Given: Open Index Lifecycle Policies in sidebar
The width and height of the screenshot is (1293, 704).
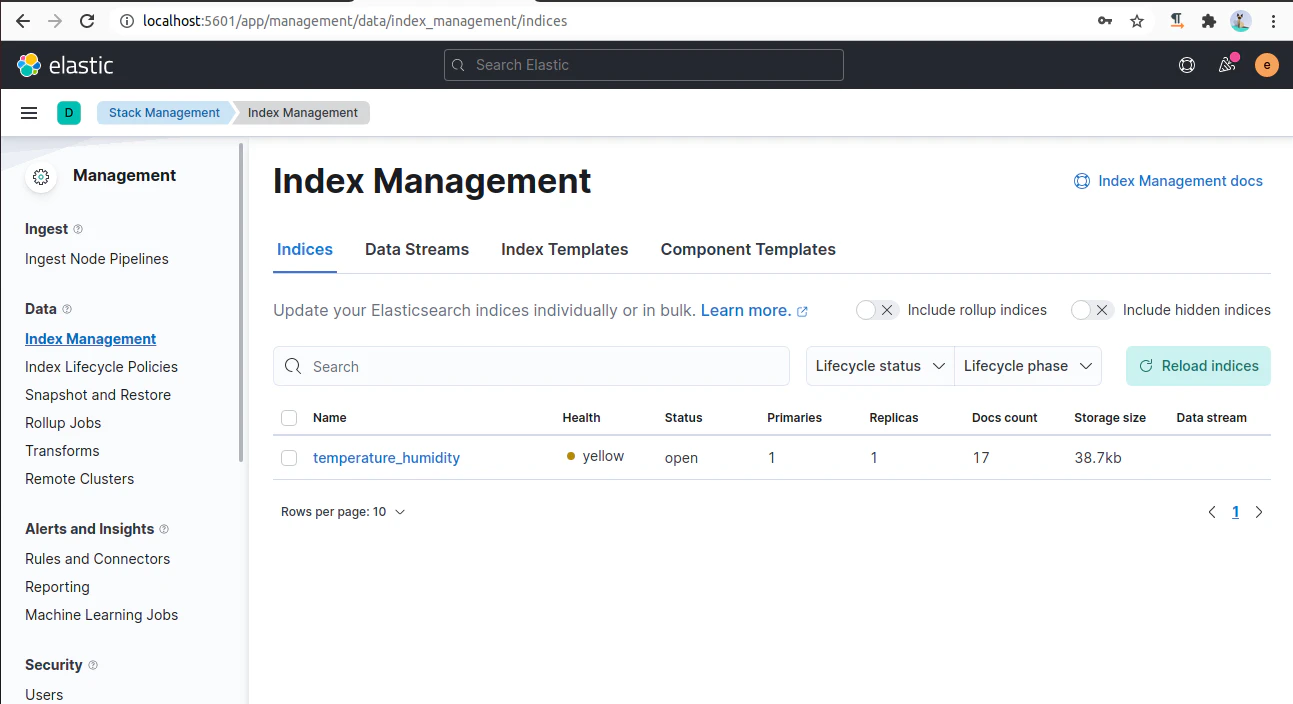Looking at the screenshot, I should (x=101, y=367).
